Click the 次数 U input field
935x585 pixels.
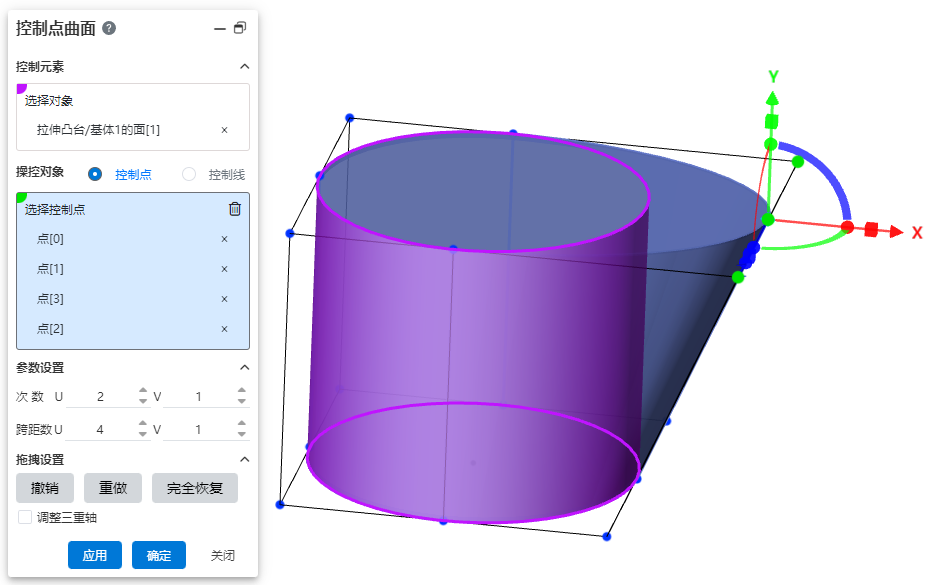[x=100, y=397]
